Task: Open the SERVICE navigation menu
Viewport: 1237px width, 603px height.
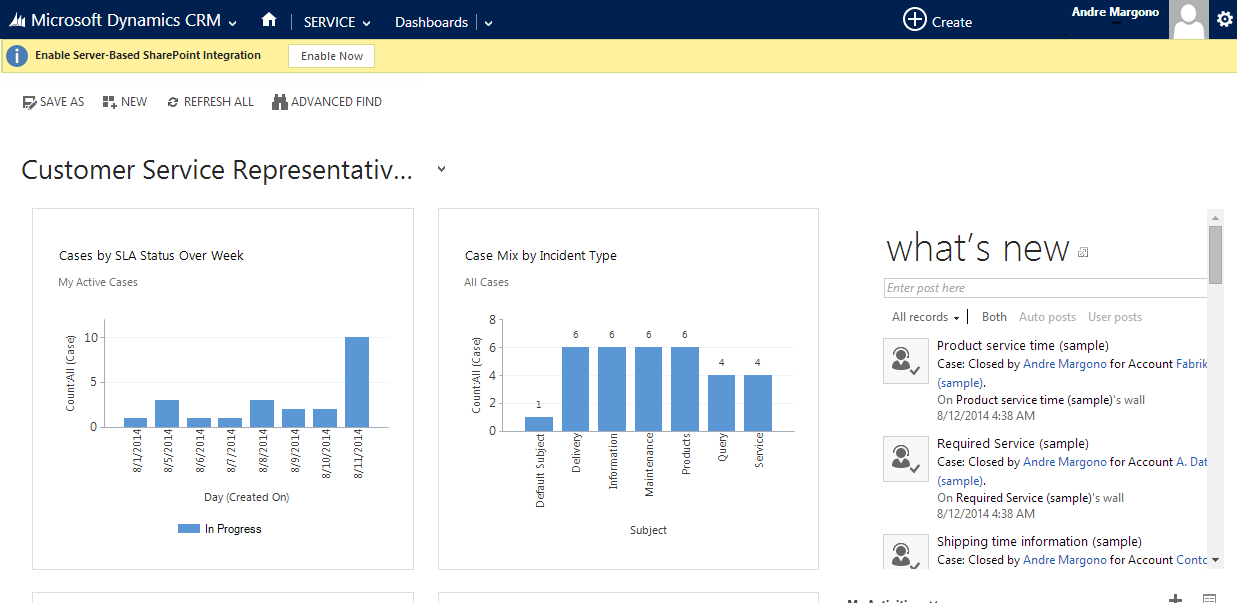Action: coord(336,22)
